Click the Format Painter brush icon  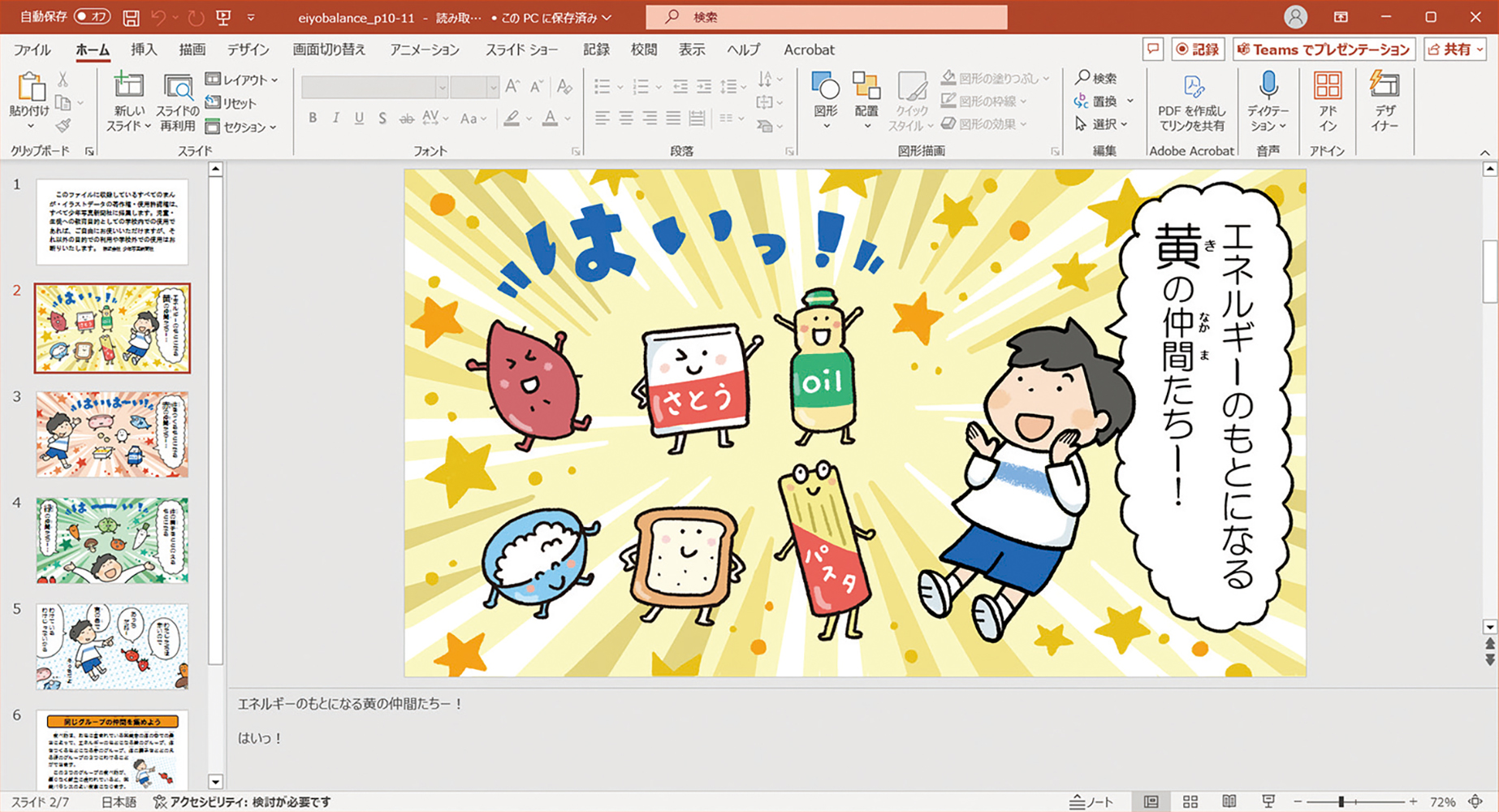[x=63, y=126]
